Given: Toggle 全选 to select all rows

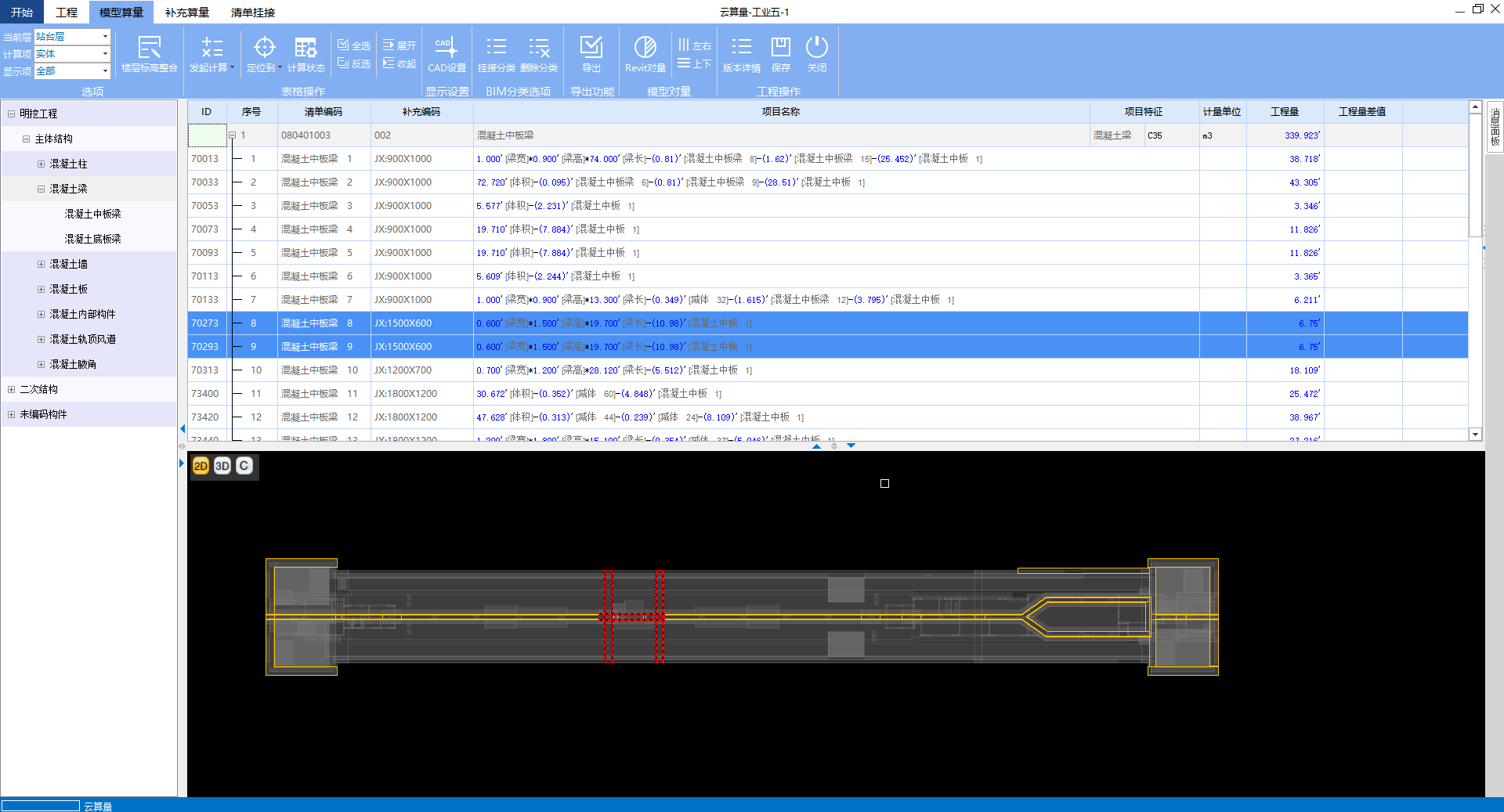Looking at the screenshot, I should click(354, 45).
